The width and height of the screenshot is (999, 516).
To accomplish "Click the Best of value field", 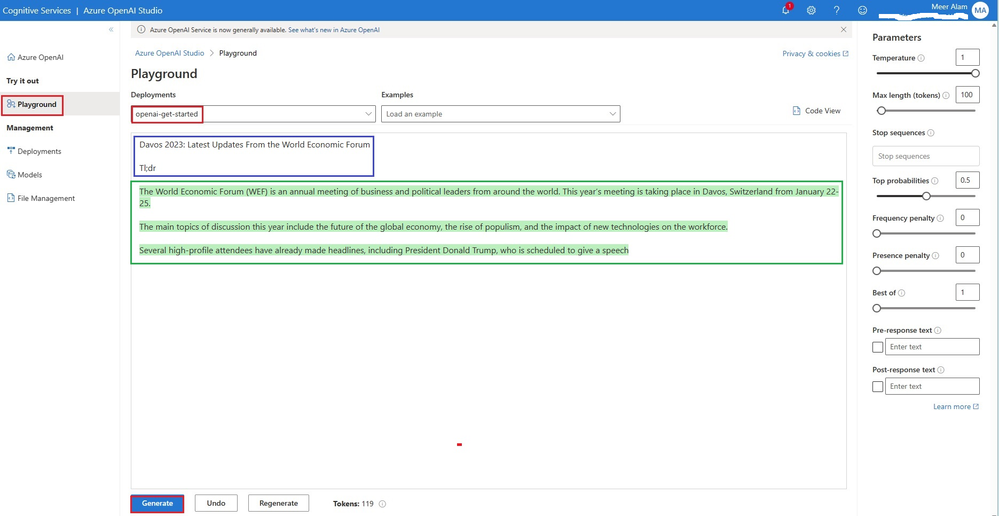I will pos(967,292).
